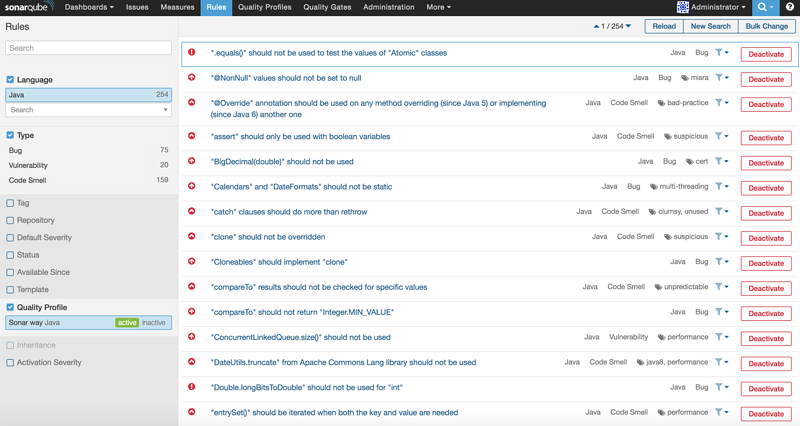Open the Administrator account dropdown
Viewport: 800px width, 426px height.
click(x=718, y=7)
